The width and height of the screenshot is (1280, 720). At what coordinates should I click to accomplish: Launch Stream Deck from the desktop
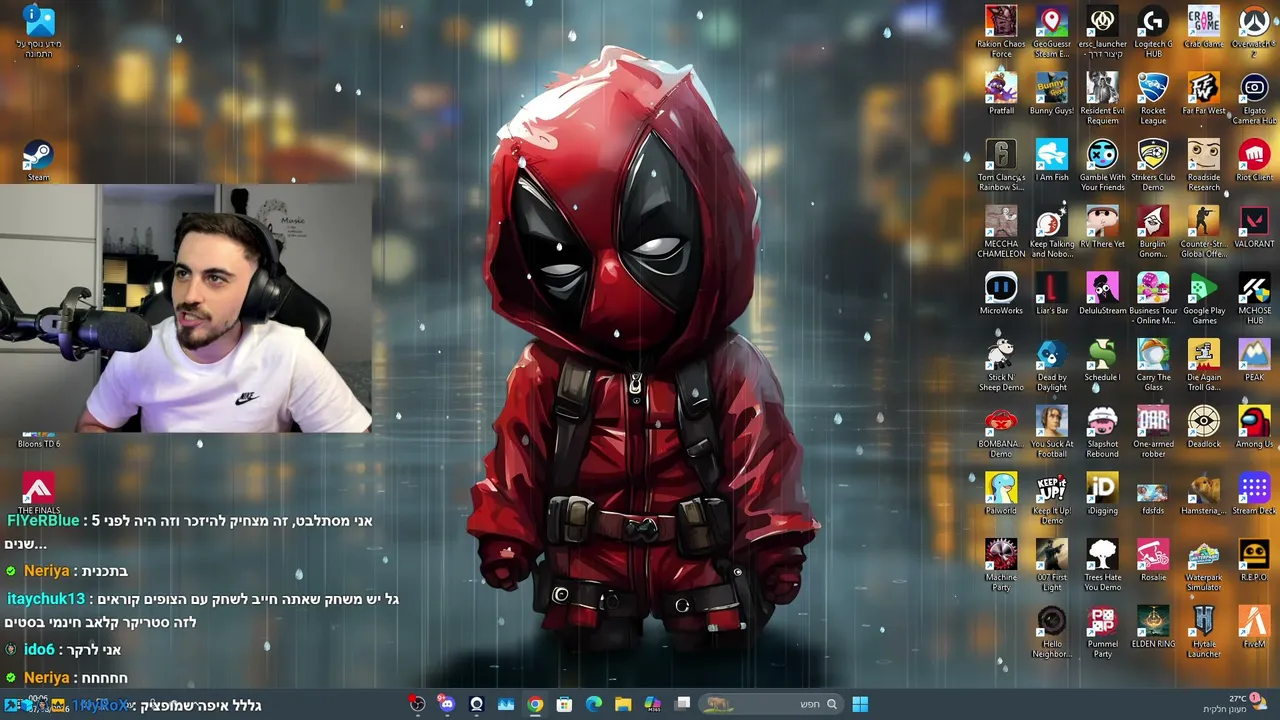click(1254, 493)
